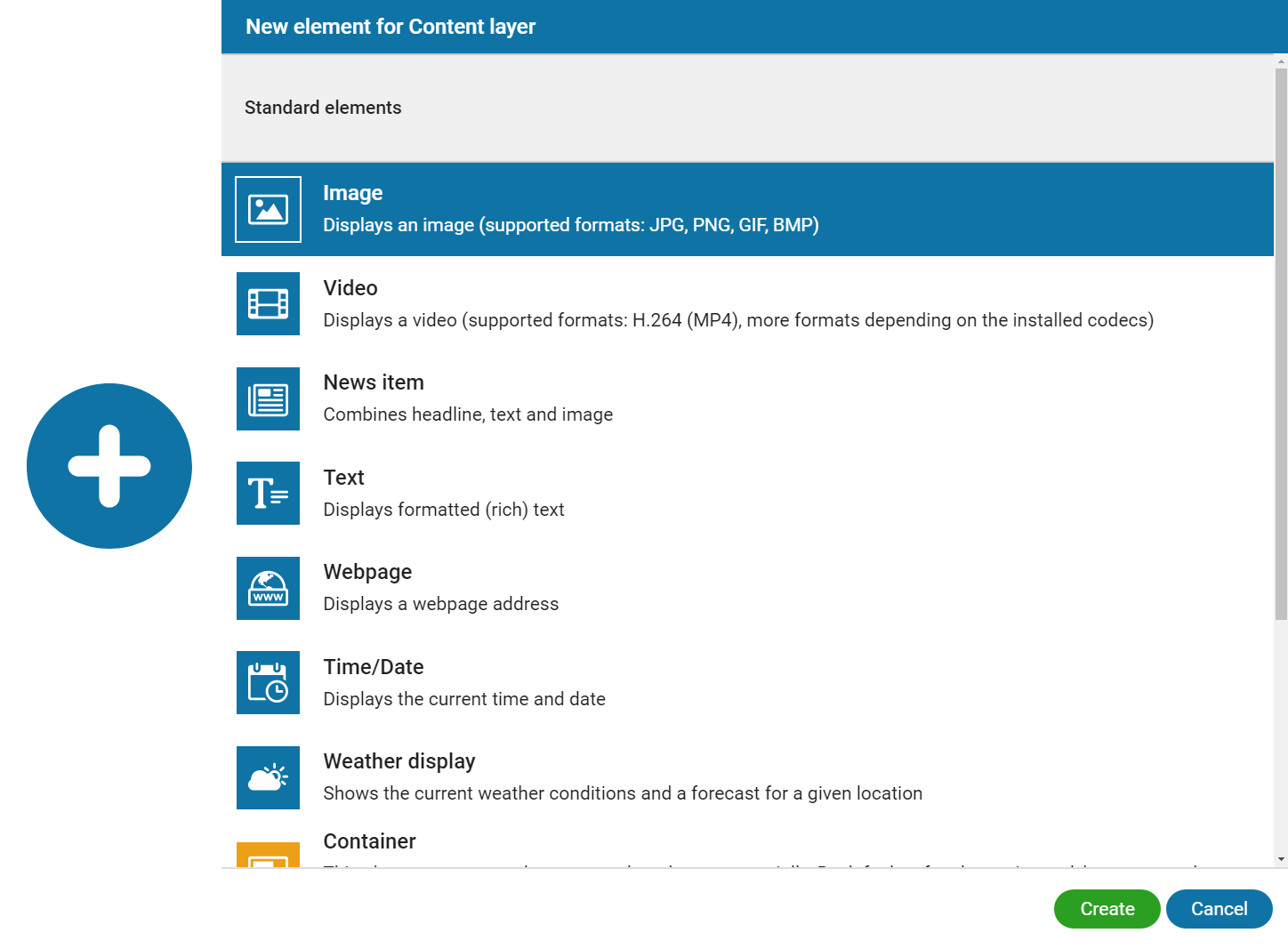
Task: Click the large blue plus icon
Action: pyautogui.click(x=109, y=466)
